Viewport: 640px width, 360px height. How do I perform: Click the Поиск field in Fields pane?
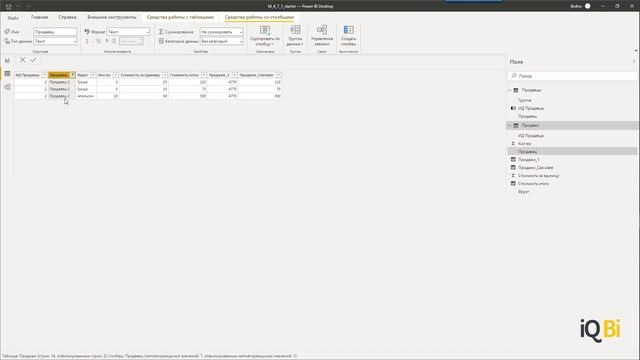tap(572, 76)
